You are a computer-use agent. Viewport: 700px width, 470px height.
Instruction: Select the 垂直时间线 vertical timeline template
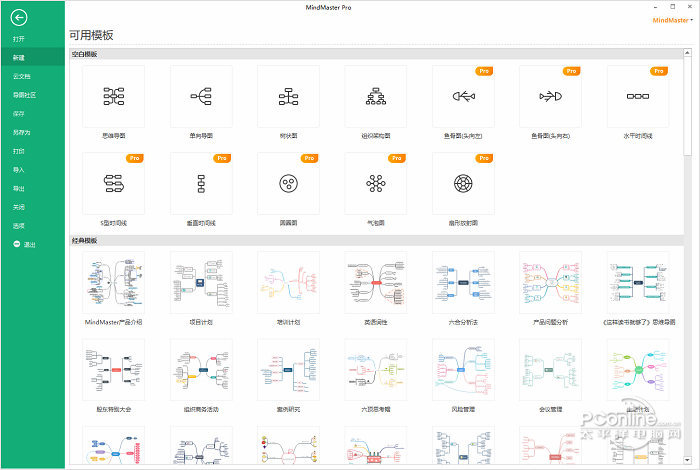point(201,183)
